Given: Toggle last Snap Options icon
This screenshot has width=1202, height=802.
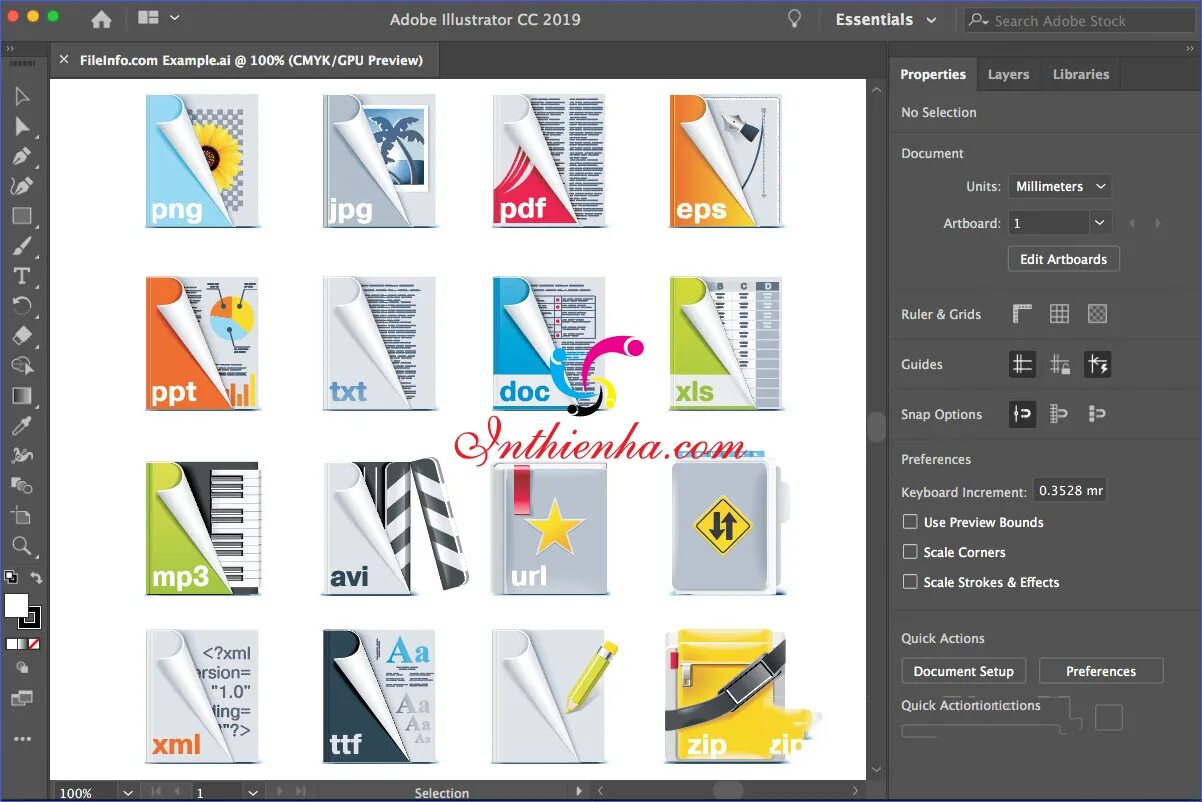Looking at the screenshot, I should coord(1098,414).
